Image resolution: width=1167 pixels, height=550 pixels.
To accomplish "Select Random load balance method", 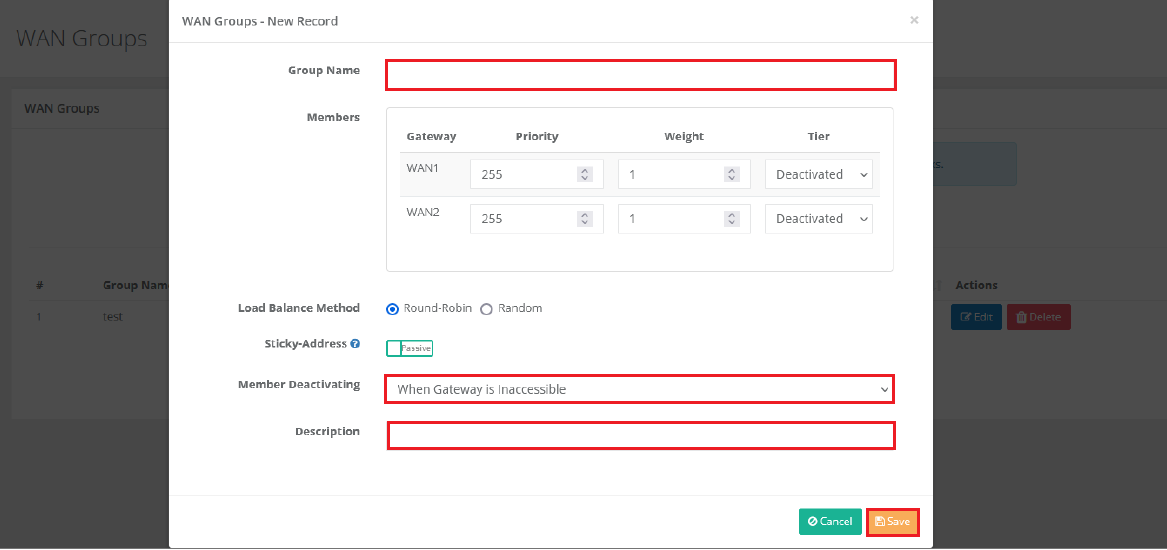I will pyautogui.click(x=487, y=309).
